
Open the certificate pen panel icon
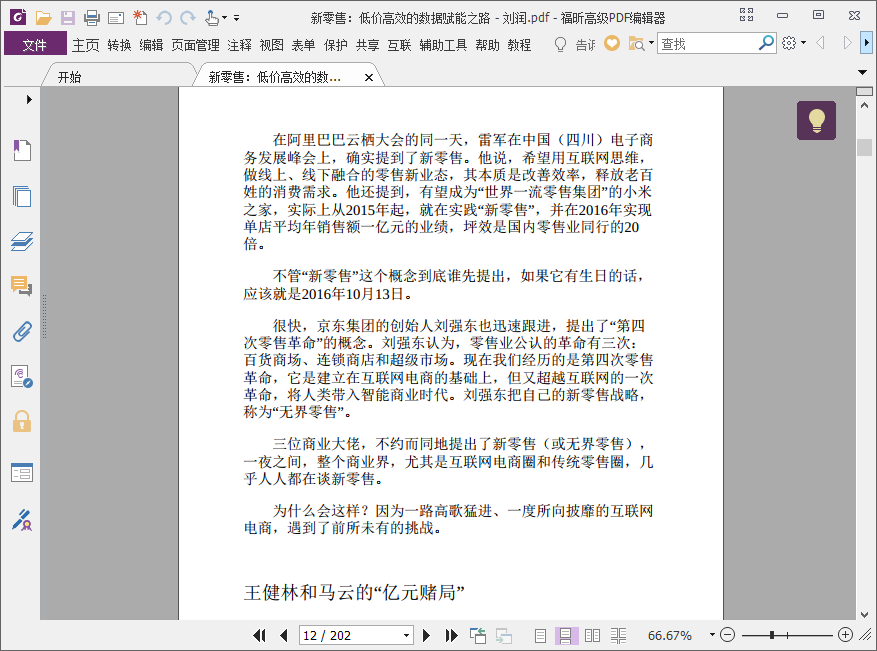tap(22, 520)
